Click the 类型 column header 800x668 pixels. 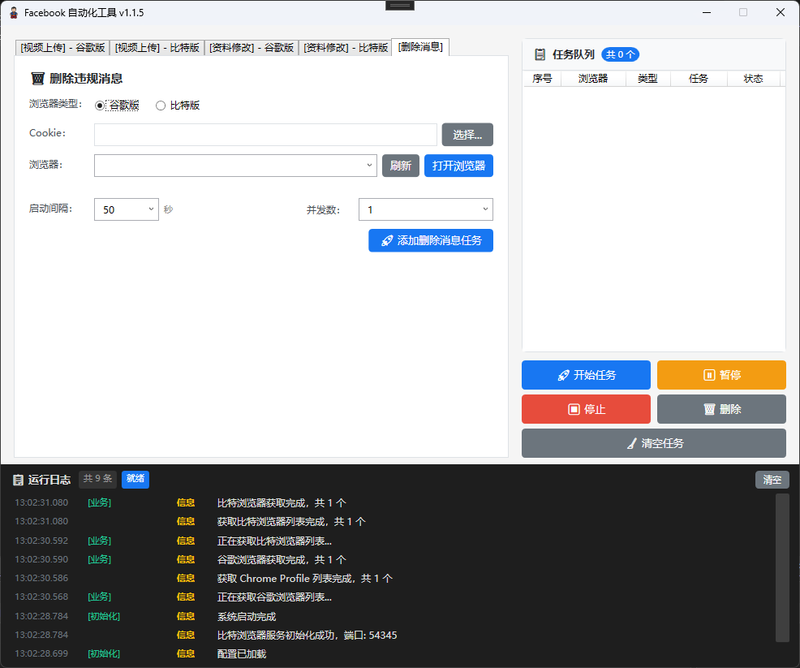(x=647, y=79)
